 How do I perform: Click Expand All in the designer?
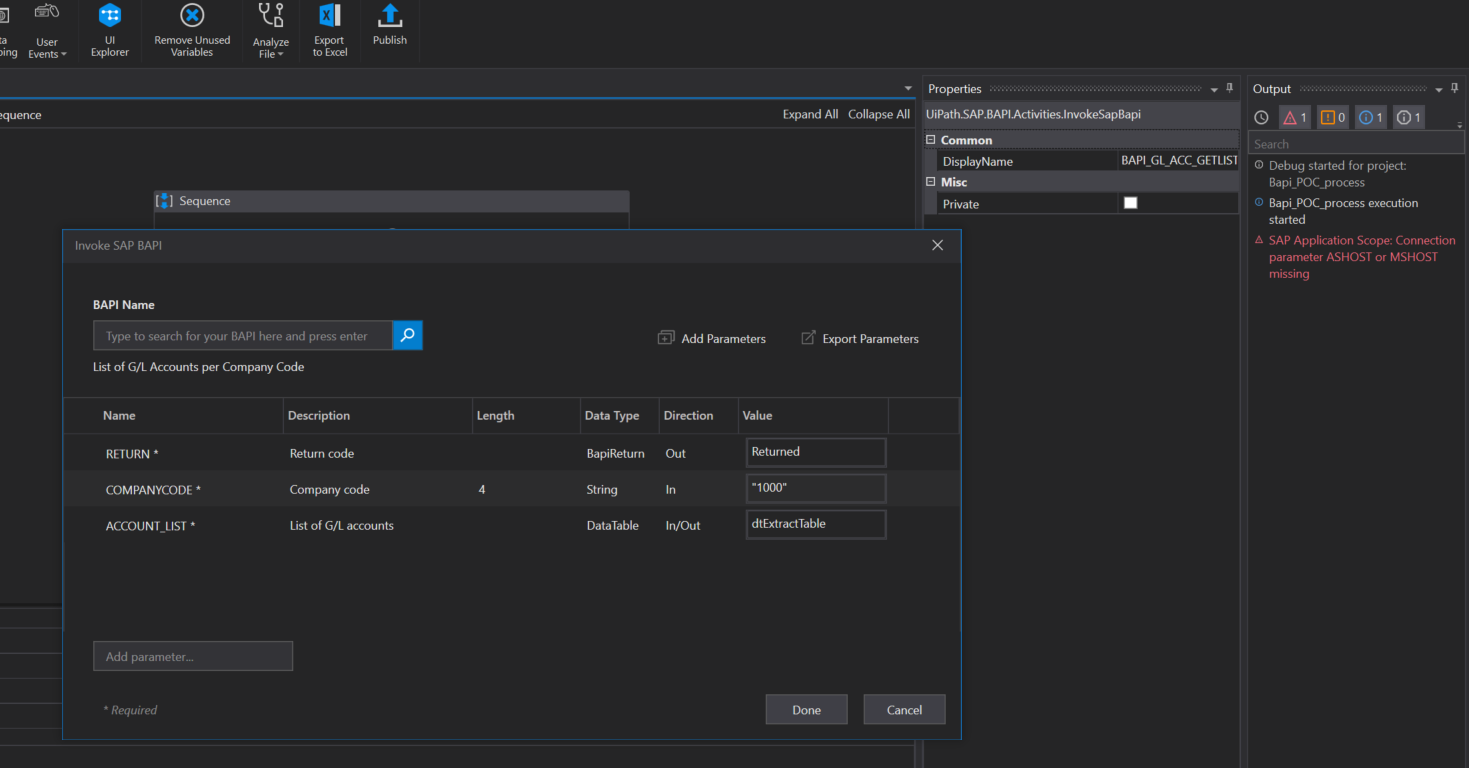pos(810,114)
